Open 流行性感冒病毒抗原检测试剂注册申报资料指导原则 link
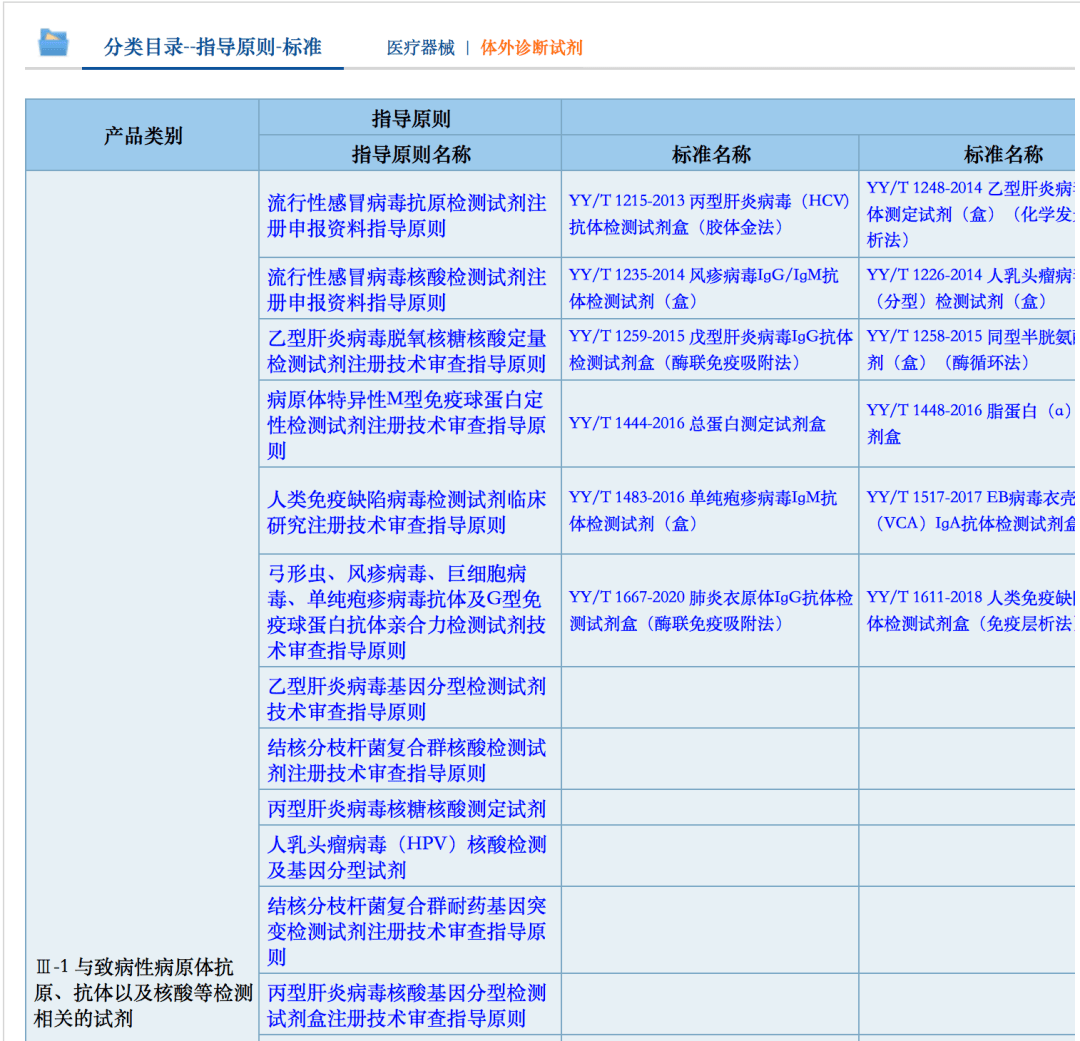Screen dimensions: 1080x1041 point(407,216)
